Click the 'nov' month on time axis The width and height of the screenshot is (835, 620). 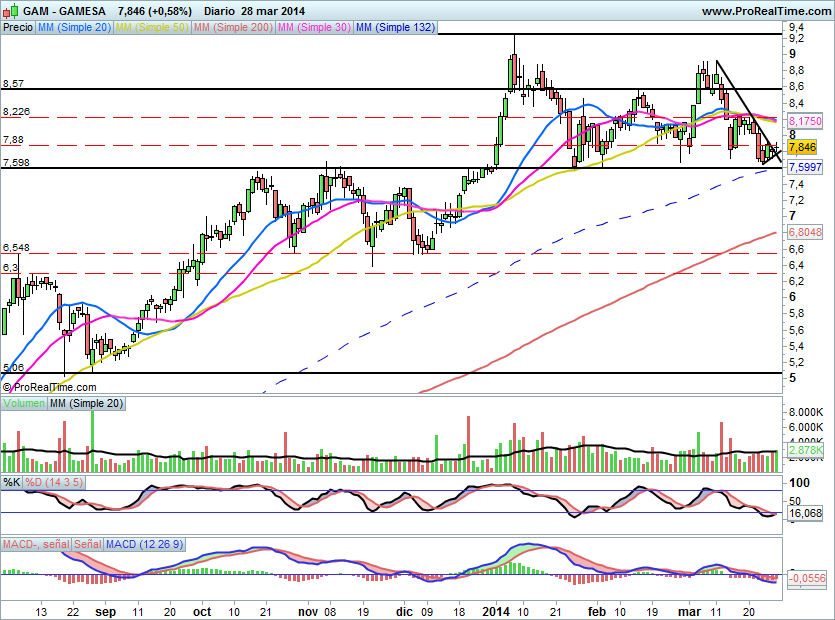point(308,612)
